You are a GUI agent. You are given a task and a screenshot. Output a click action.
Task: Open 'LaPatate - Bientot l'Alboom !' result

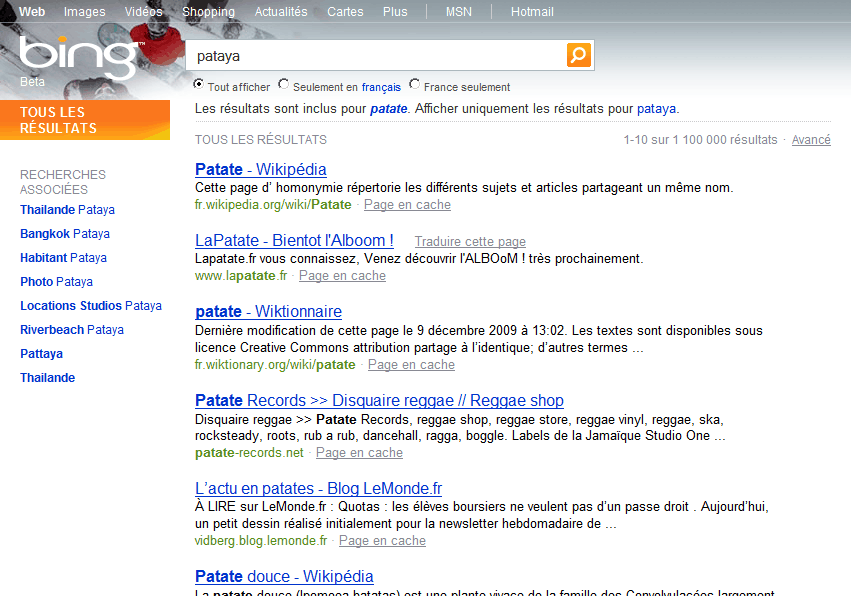294,240
